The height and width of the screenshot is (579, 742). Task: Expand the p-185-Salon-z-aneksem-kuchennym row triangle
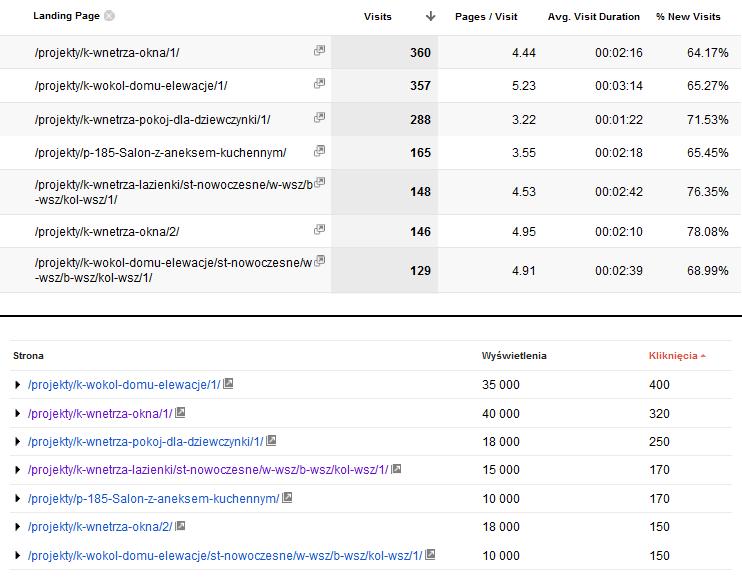pyautogui.click(x=18, y=498)
